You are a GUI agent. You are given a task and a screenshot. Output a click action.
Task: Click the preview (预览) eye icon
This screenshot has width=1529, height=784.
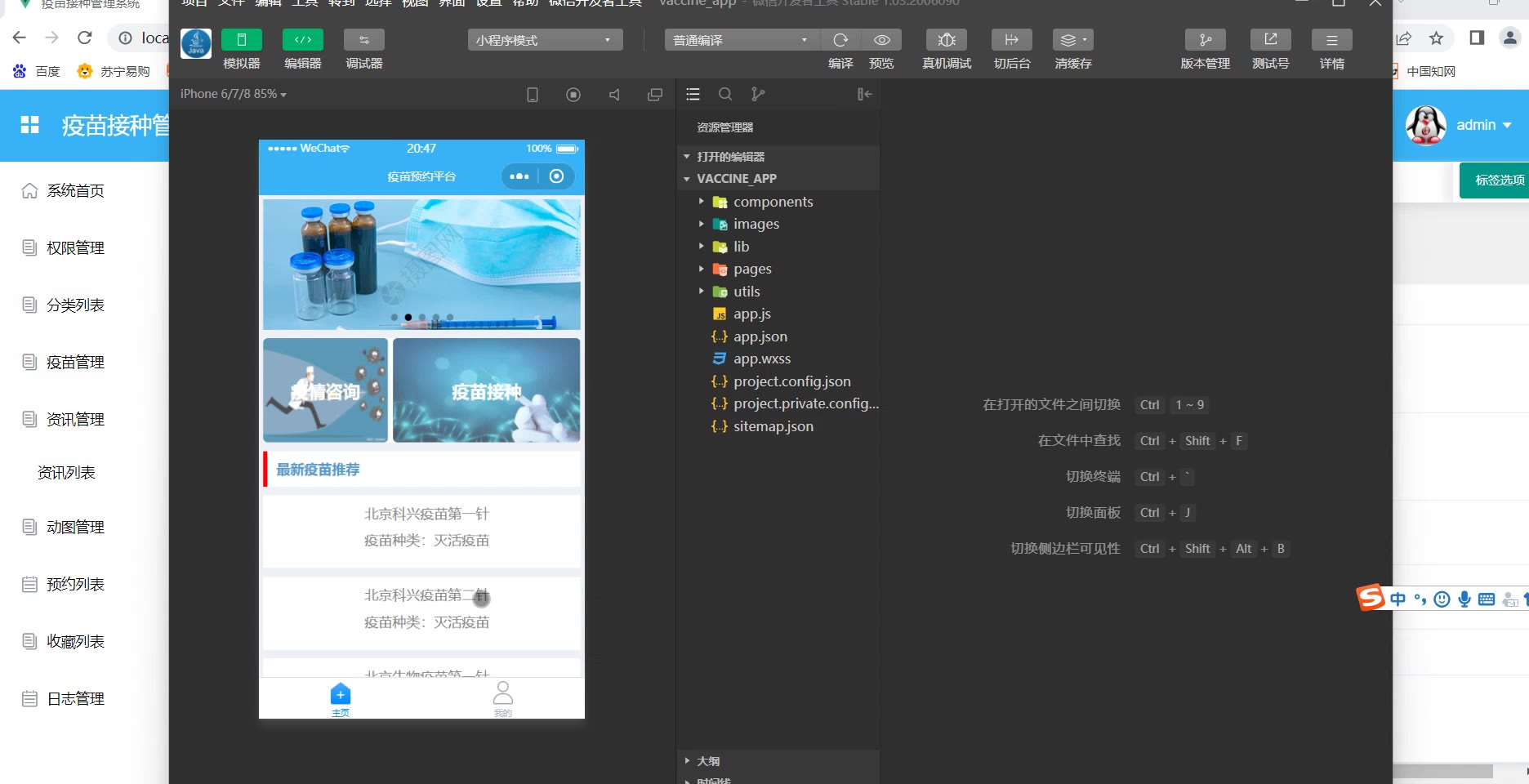(x=881, y=40)
